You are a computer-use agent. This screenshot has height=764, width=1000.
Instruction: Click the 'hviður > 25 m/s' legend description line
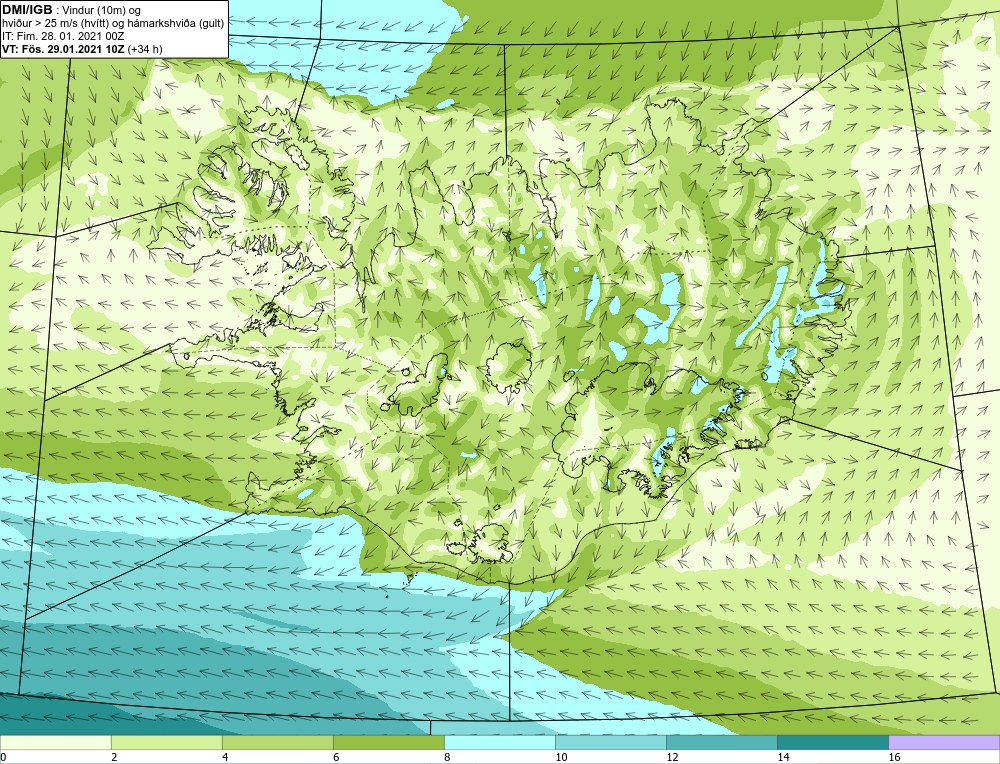pyautogui.click(x=113, y=24)
